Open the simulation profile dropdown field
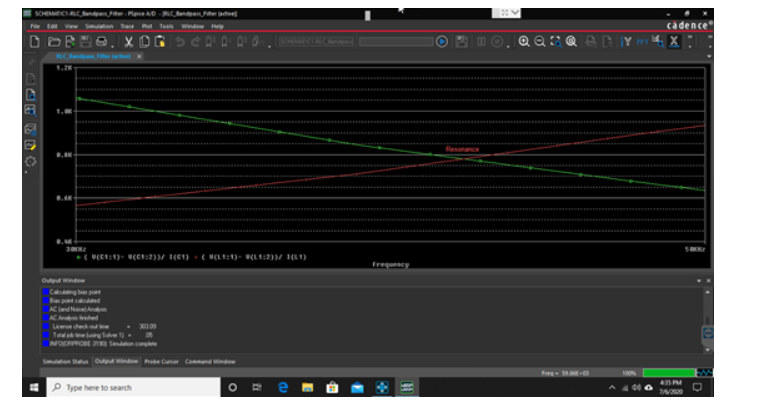 [316, 42]
